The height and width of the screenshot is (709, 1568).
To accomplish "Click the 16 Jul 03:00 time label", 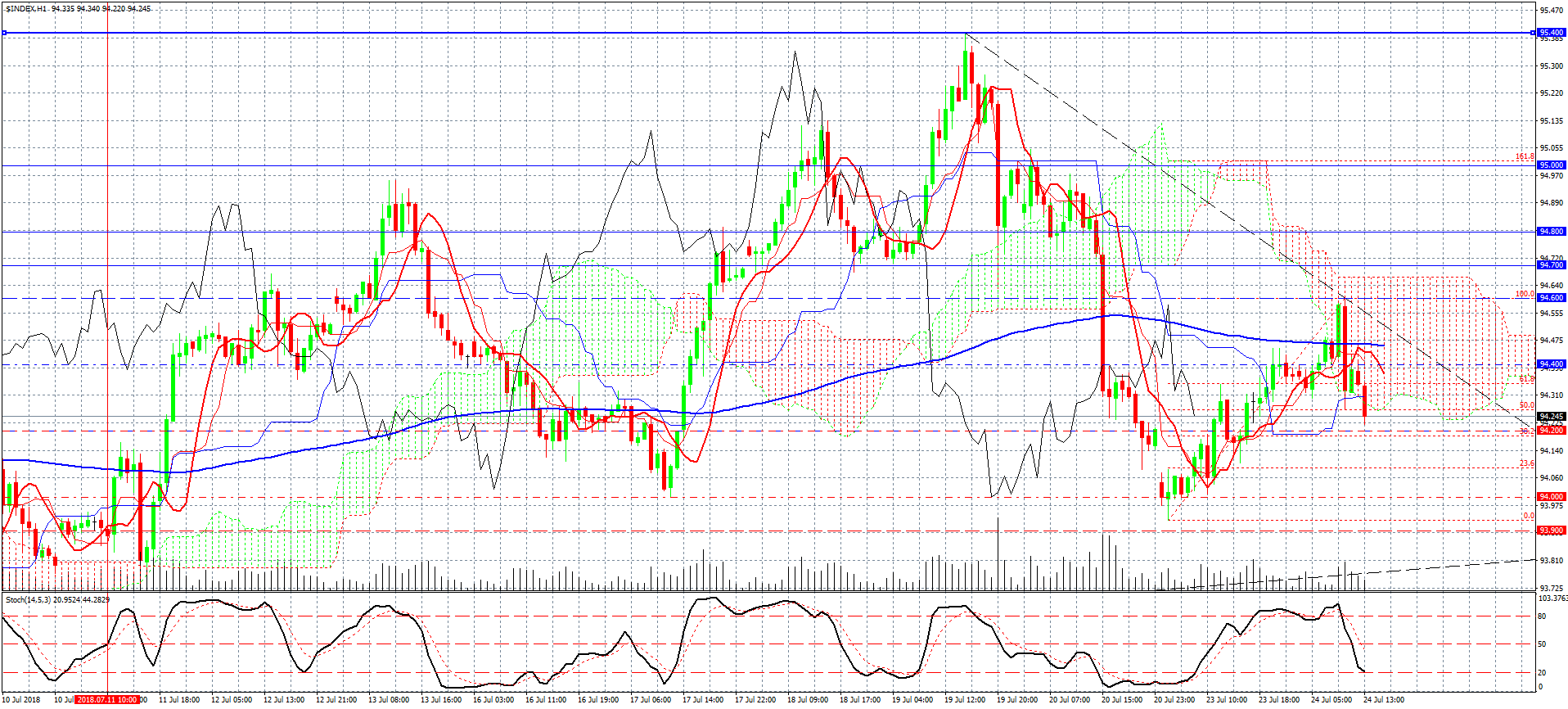I will click(493, 700).
